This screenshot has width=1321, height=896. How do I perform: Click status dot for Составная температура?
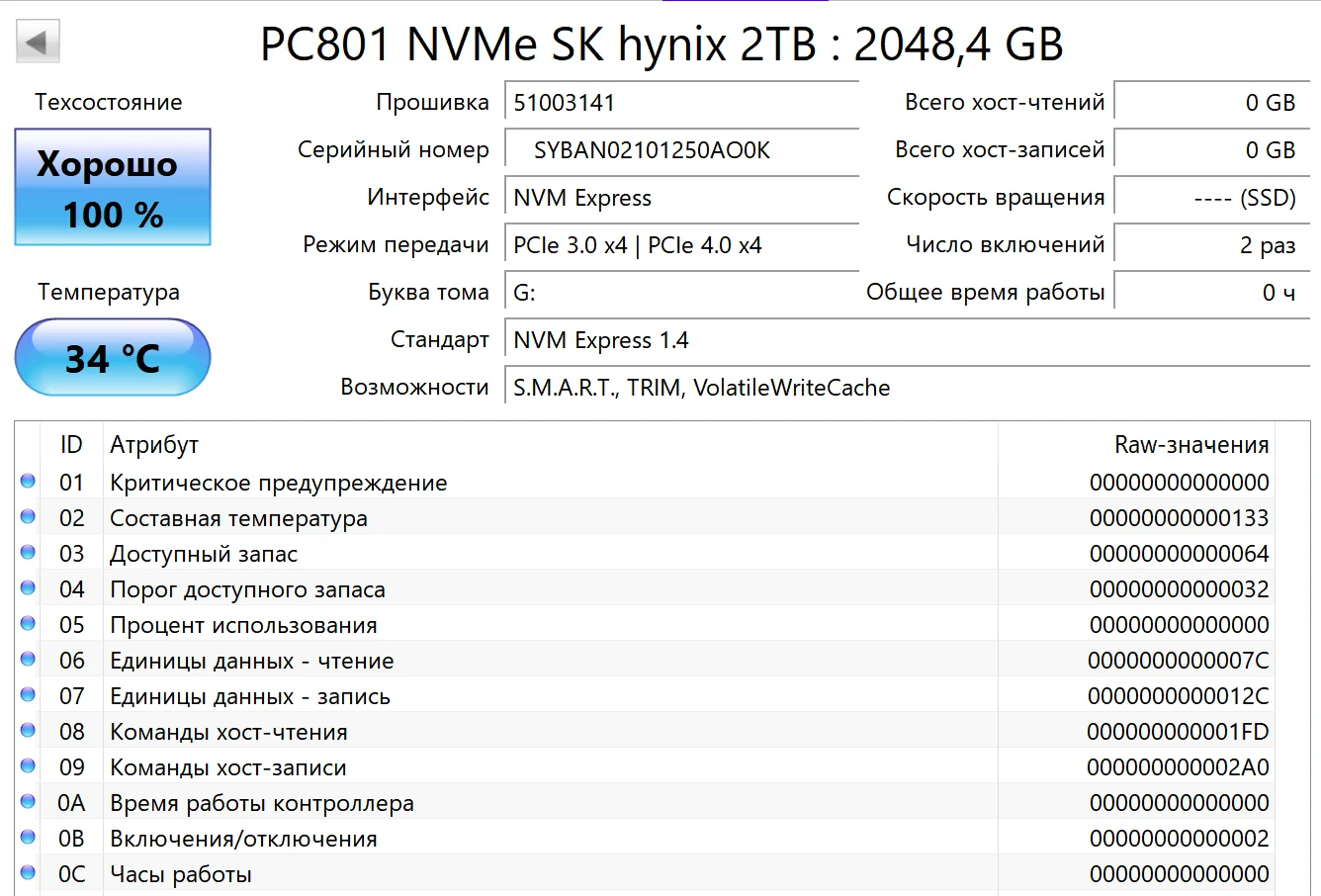[28, 517]
